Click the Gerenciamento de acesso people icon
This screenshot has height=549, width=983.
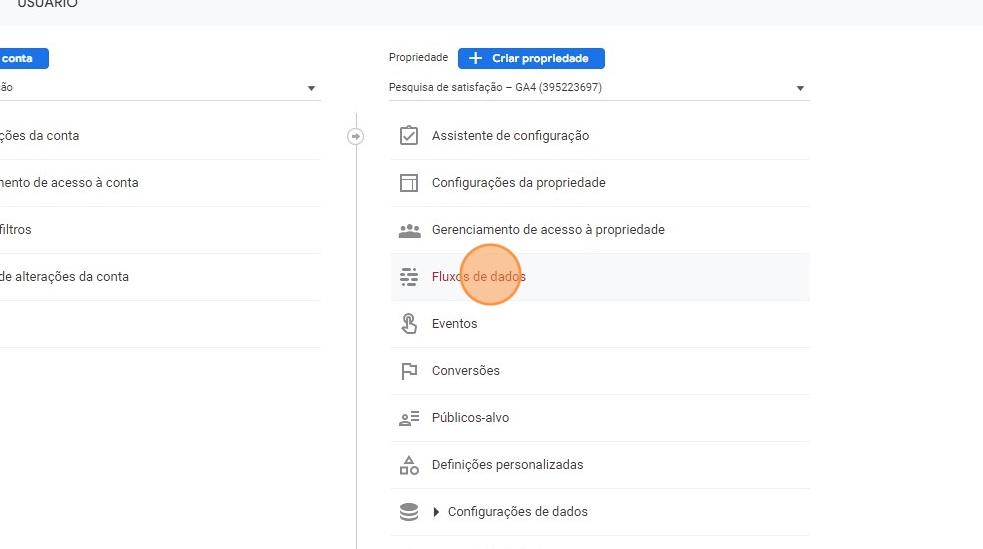coord(408,230)
